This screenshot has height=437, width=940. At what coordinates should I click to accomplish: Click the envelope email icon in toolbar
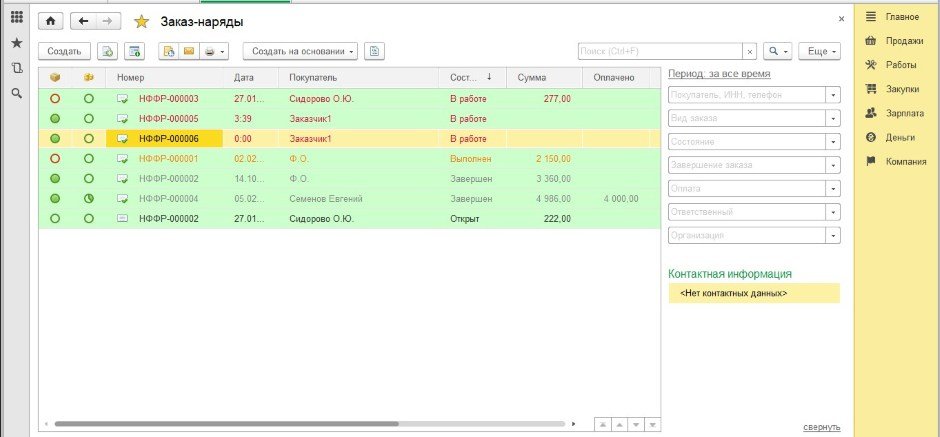[x=188, y=50]
